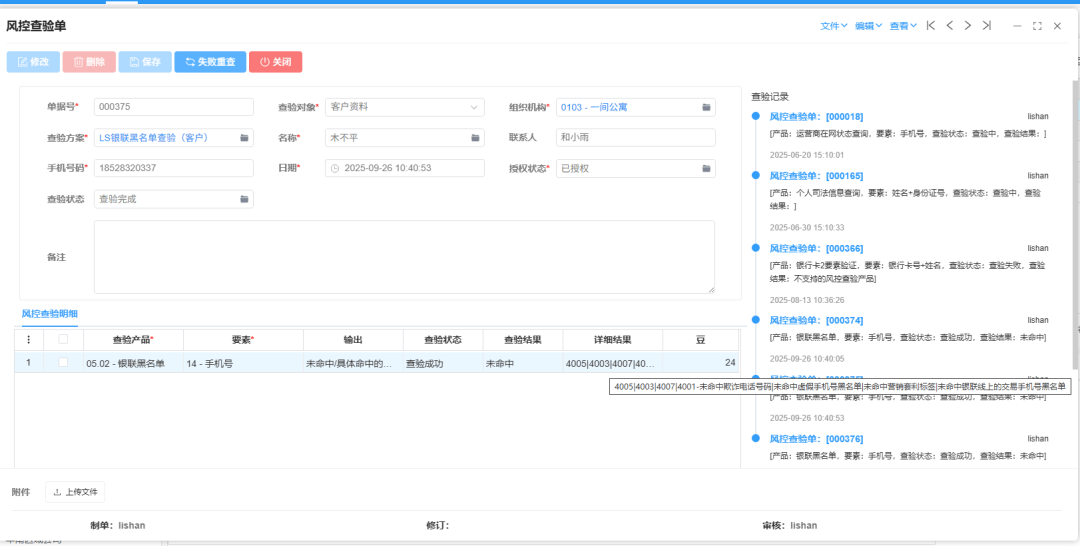1080x546 pixels.
Task: Click the timeline dot beside [000366]
Action: pyautogui.click(x=756, y=248)
